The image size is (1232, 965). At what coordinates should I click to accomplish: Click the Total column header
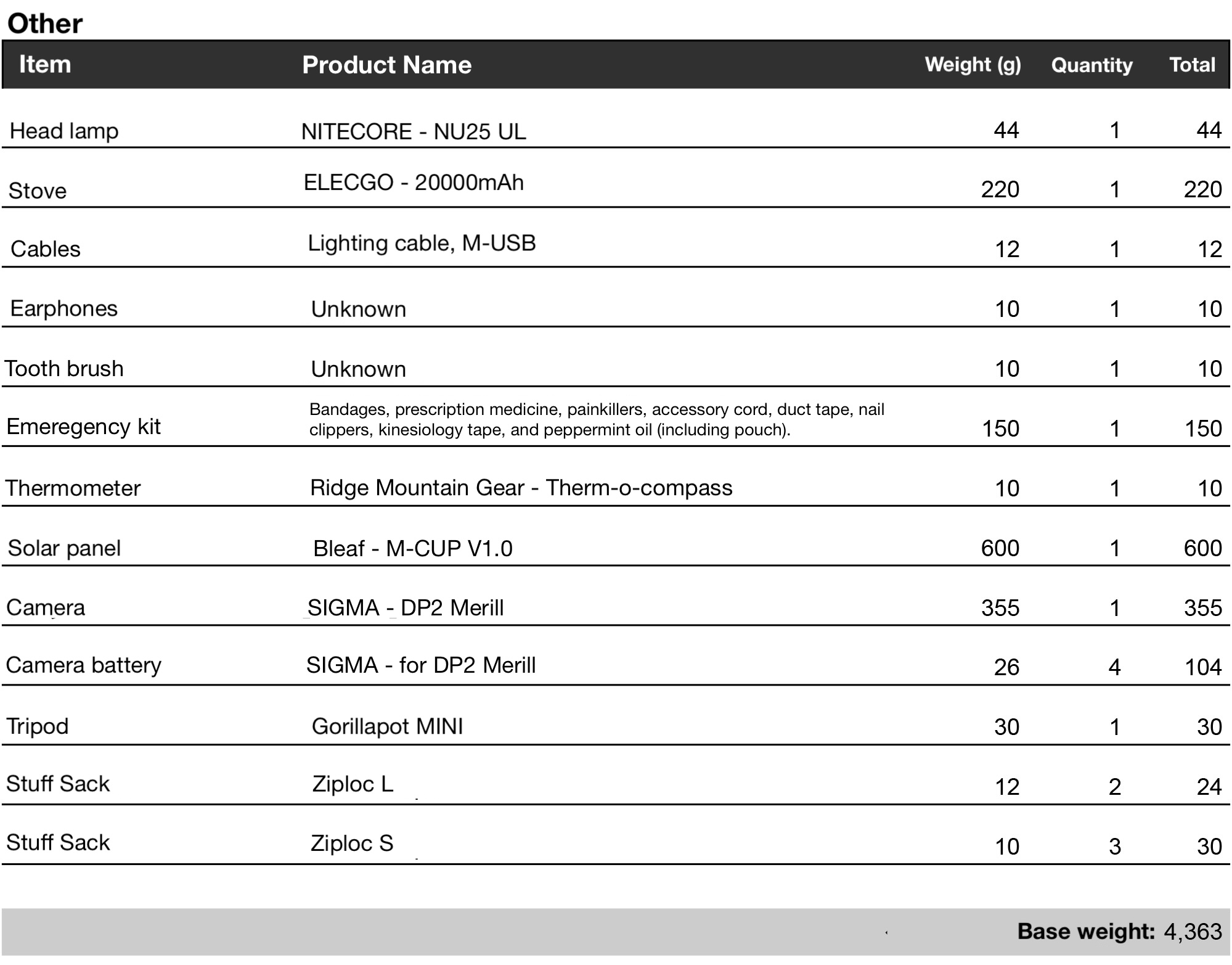pos(1192,65)
